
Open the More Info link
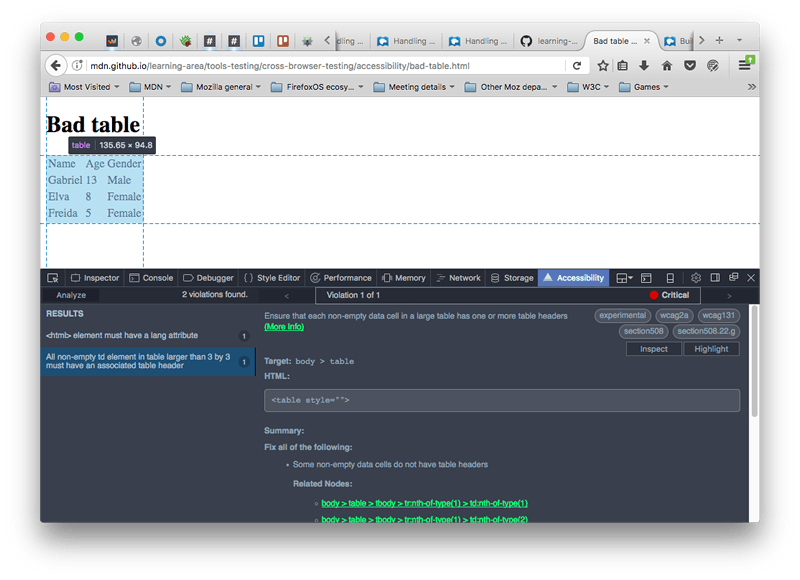[x=283, y=326]
